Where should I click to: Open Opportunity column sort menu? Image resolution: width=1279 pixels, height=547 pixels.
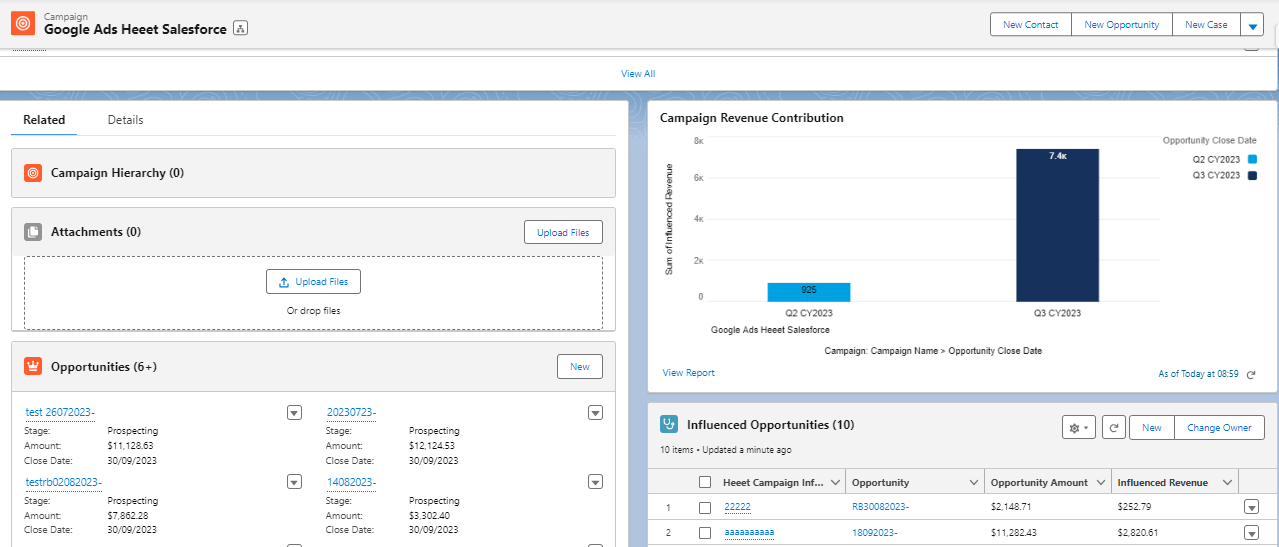pos(974,483)
